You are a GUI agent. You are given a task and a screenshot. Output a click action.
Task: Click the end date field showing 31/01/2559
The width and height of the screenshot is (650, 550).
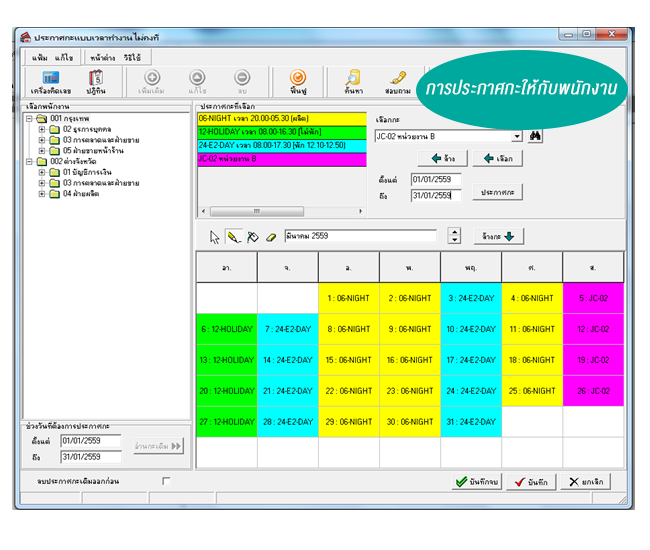436,196
